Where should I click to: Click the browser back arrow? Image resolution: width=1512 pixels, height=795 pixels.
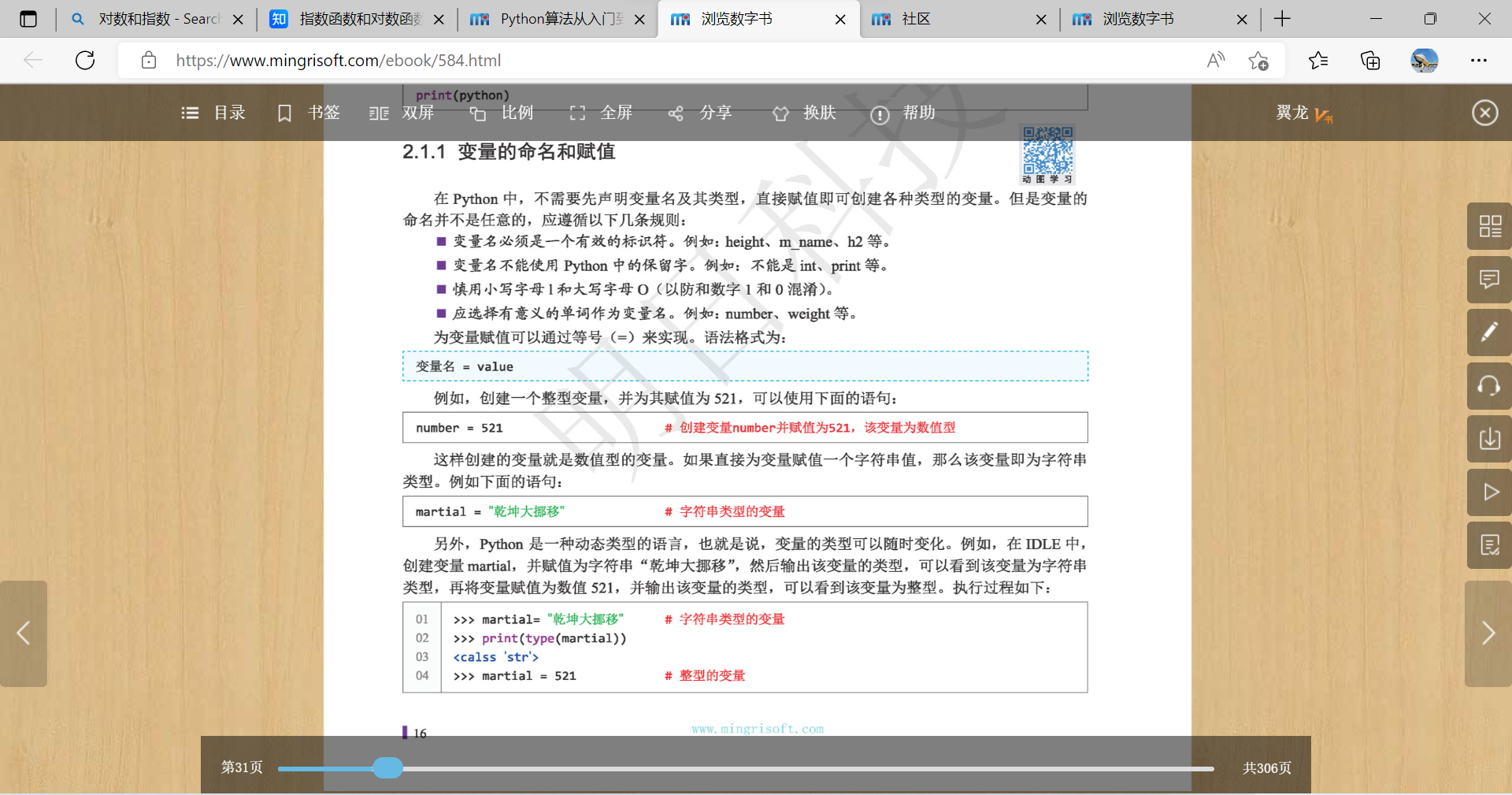33,60
